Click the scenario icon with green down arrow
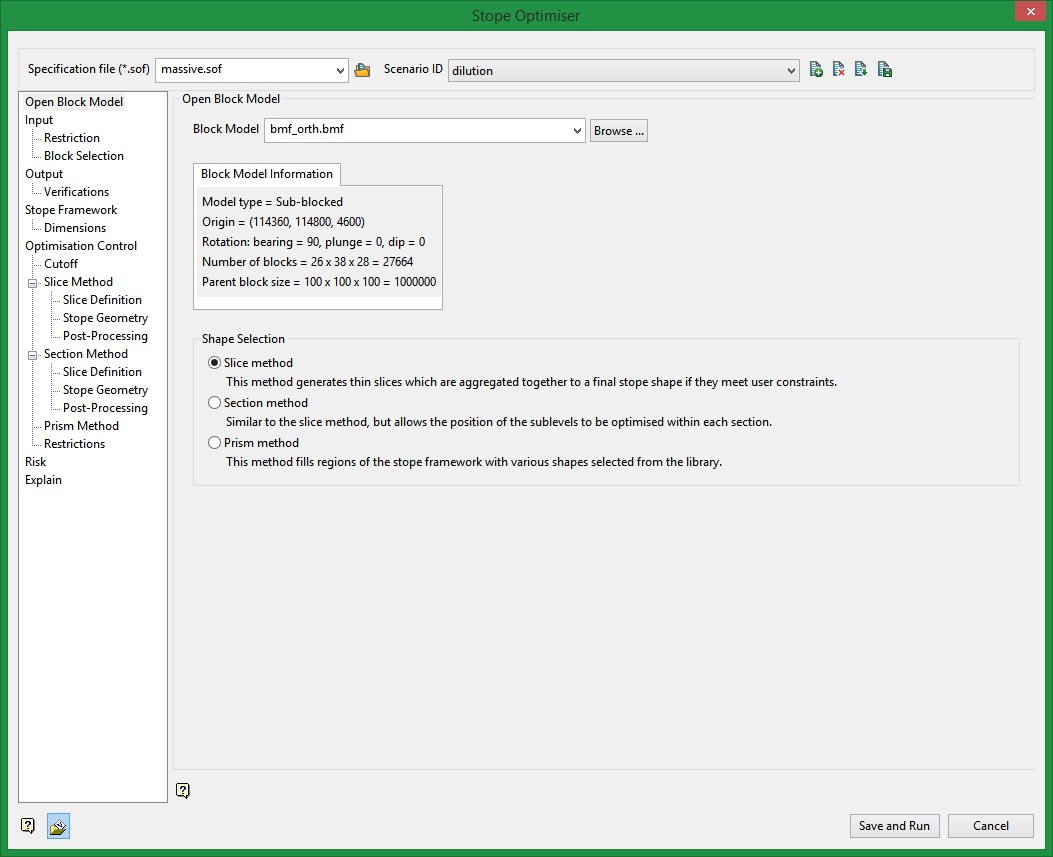This screenshot has height=857, width=1053. tap(861, 70)
